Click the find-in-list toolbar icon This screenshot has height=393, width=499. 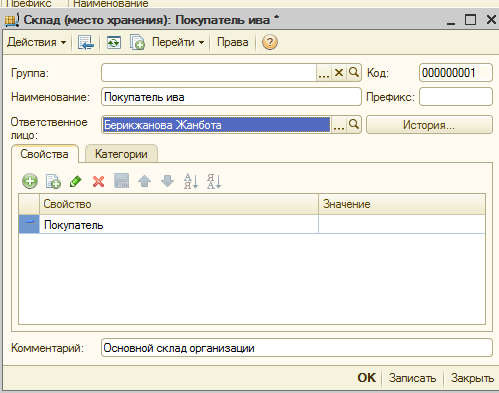coord(86,43)
